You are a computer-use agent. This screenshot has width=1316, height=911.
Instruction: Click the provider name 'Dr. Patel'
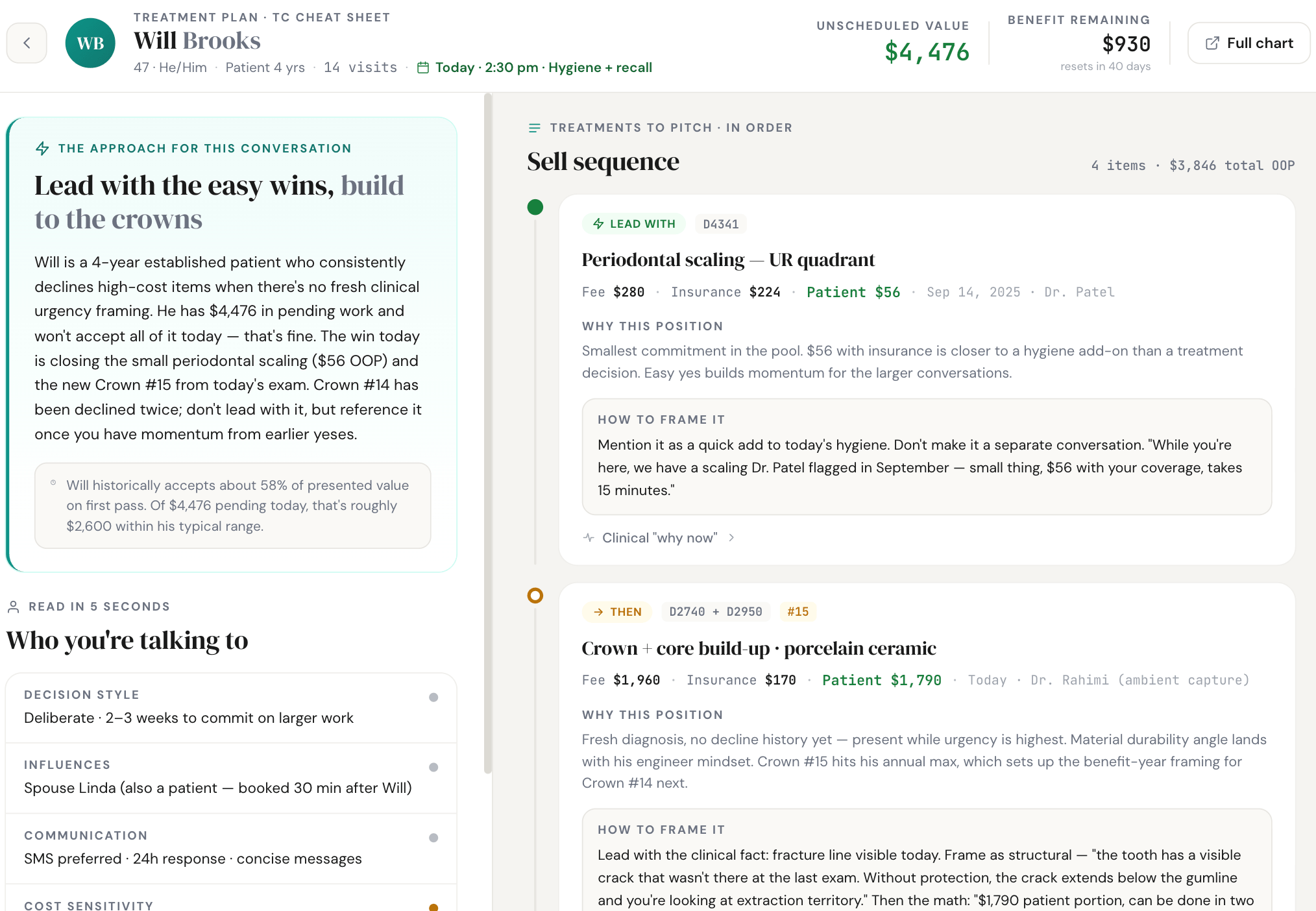pos(1079,292)
